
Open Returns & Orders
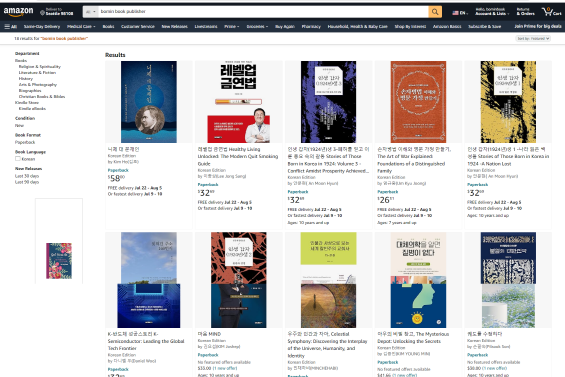pyautogui.click(x=525, y=12)
